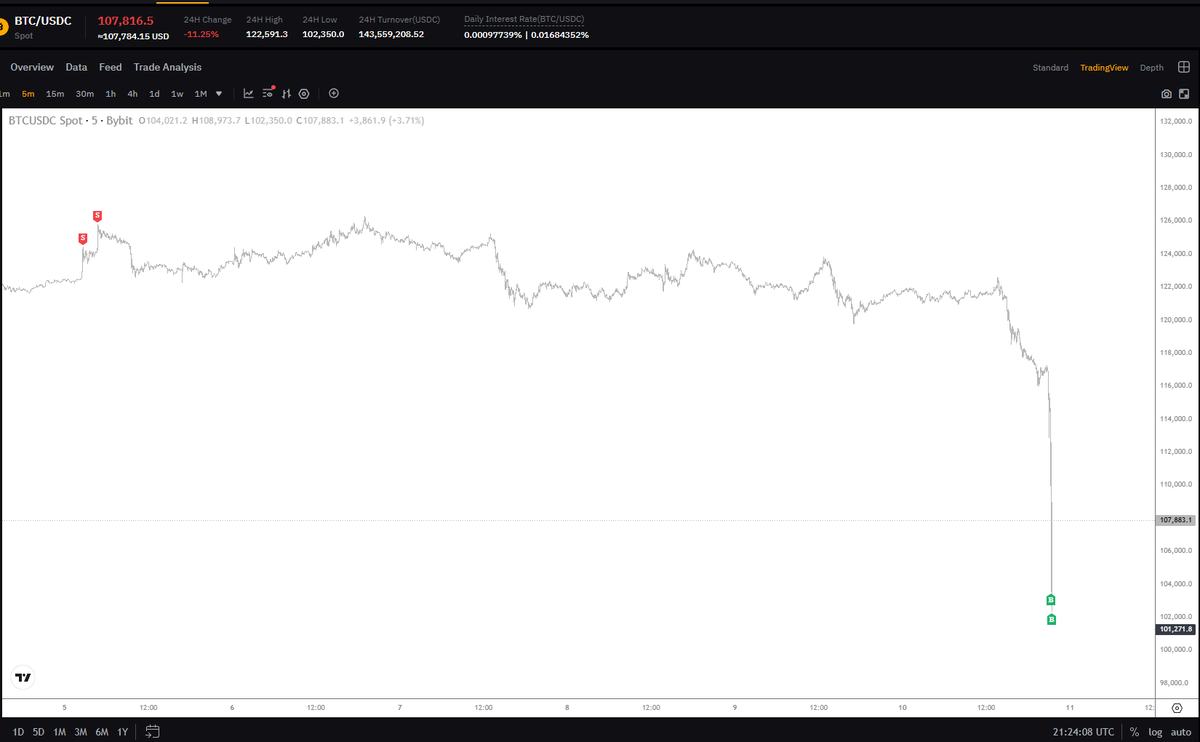This screenshot has width=1200, height=742.
Task: Click Daily Interest Rate(BTC/USDC) label
Action: 524,20
